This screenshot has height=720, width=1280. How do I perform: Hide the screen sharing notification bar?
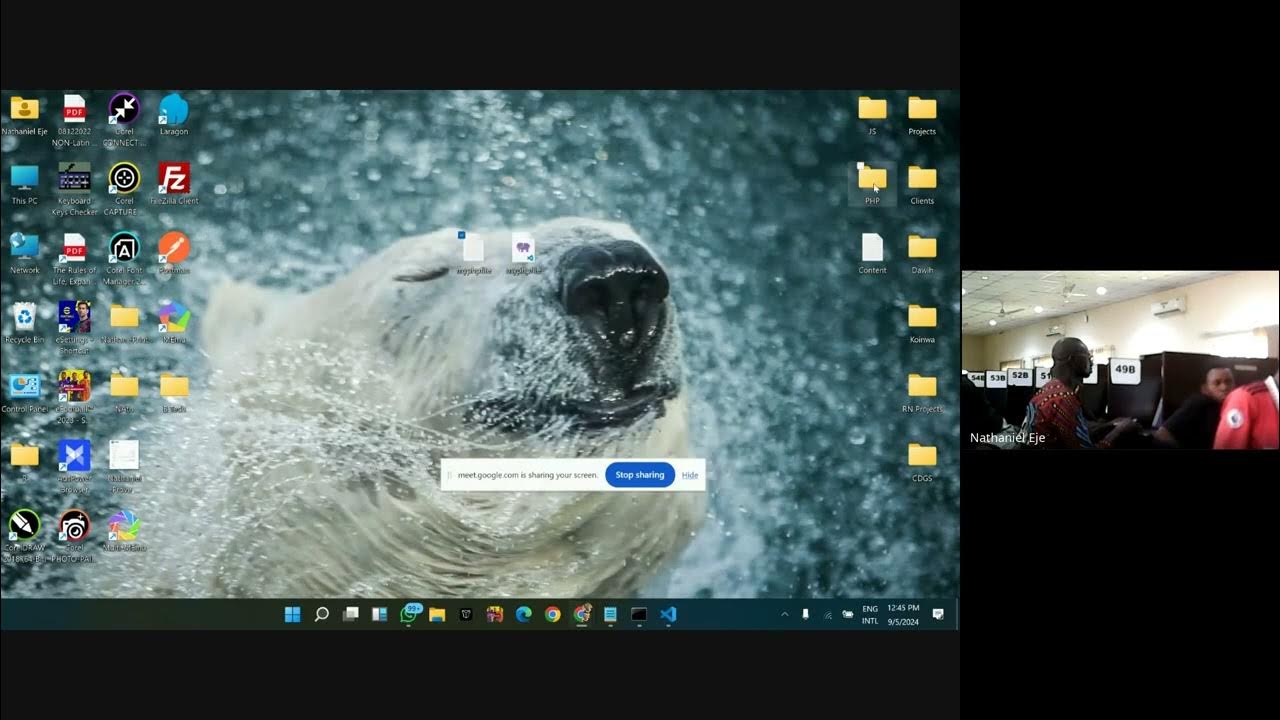tap(690, 475)
